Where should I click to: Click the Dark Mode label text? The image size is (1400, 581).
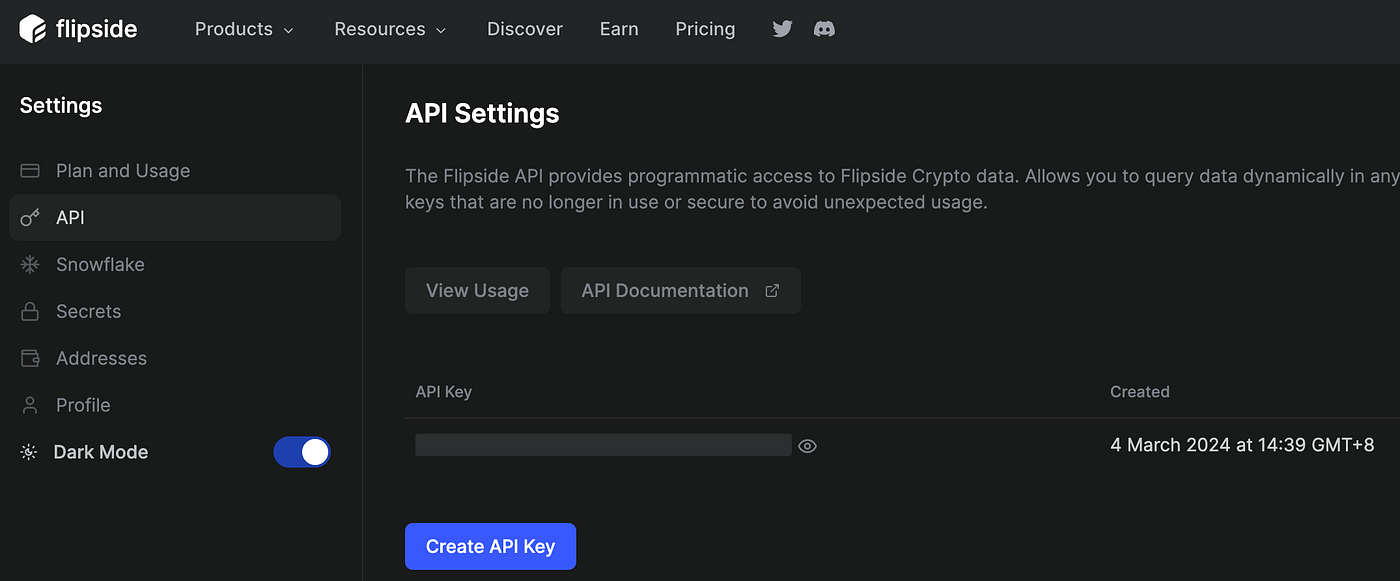pyautogui.click(x=101, y=452)
